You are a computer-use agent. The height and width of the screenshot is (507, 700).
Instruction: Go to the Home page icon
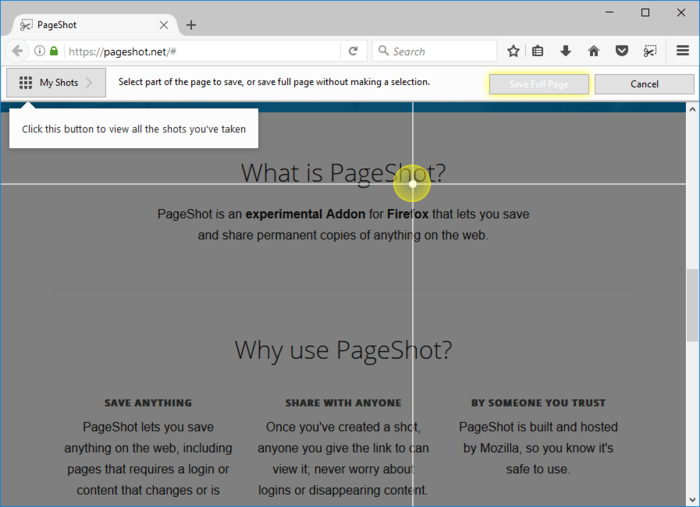click(594, 51)
